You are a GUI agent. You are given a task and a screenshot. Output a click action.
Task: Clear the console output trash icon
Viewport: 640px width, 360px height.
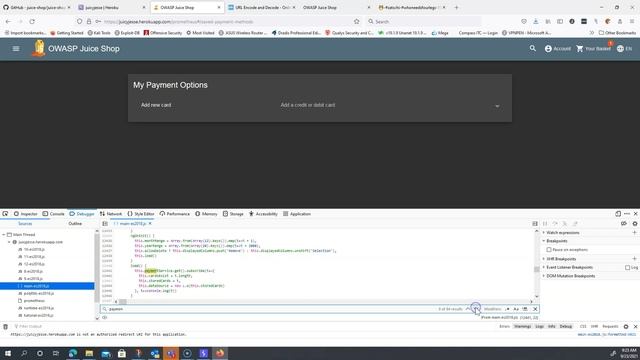click(x=5, y=327)
